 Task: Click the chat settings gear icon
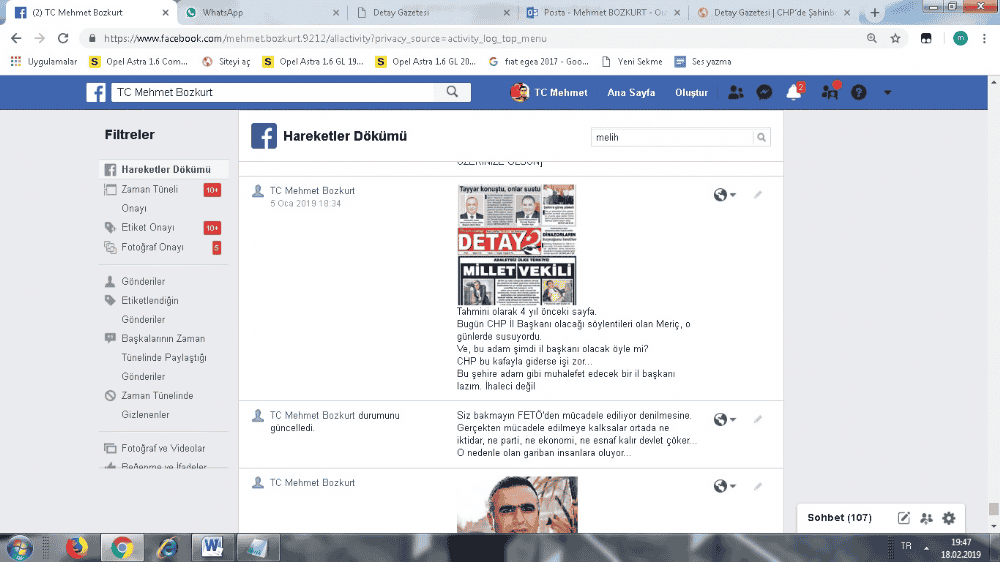[x=949, y=518]
